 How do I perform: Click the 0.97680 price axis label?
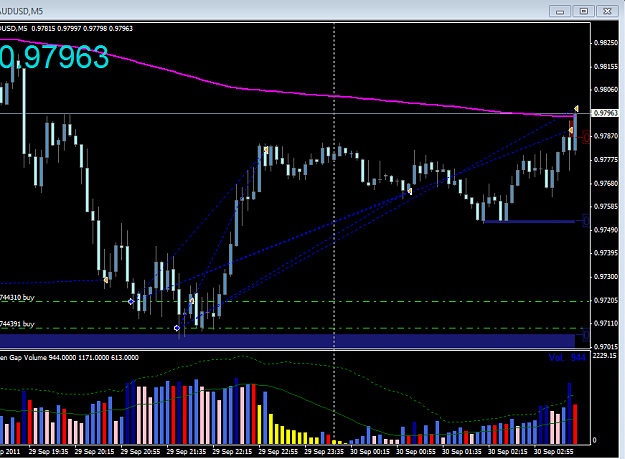point(606,184)
